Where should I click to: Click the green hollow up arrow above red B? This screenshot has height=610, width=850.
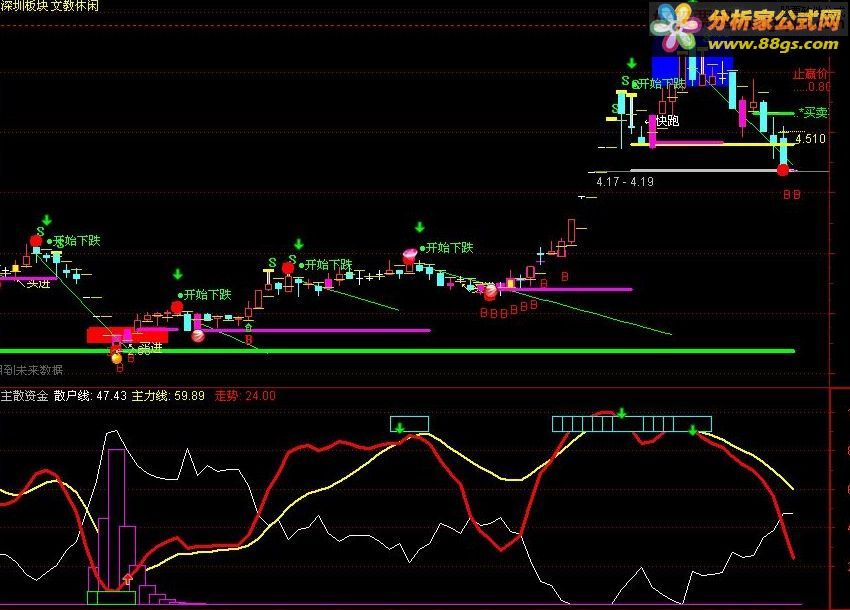click(248, 328)
